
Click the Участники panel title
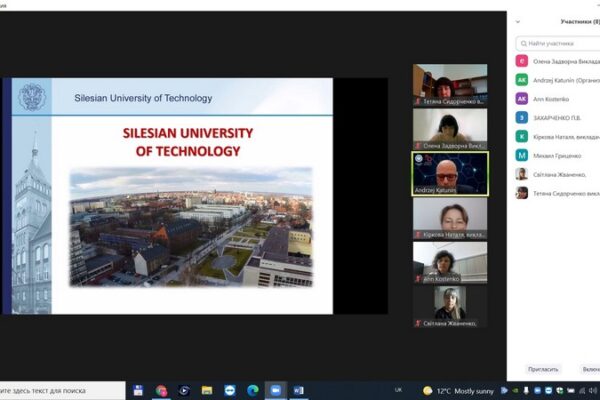[579, 22]
